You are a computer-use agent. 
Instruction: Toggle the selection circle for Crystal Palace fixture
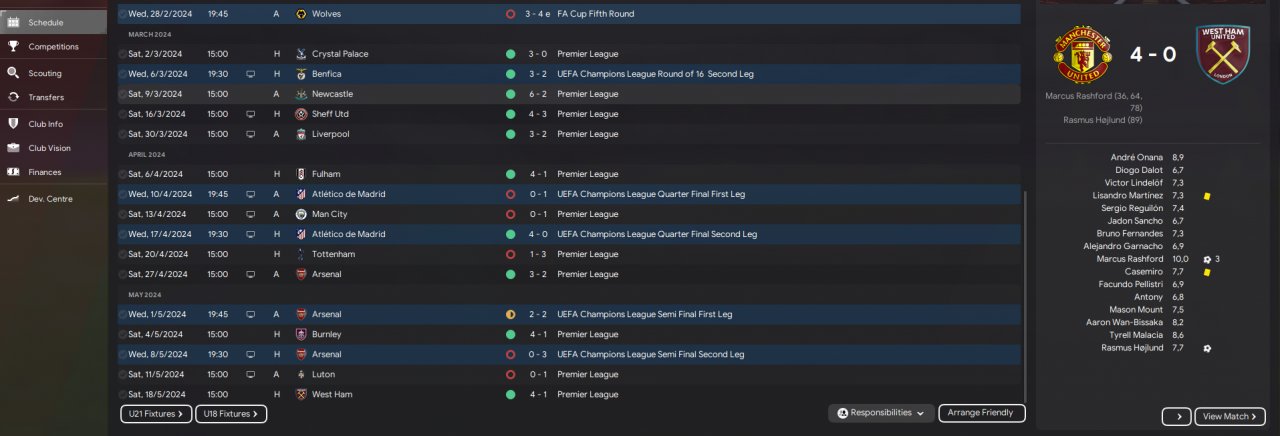pos(123,54)
